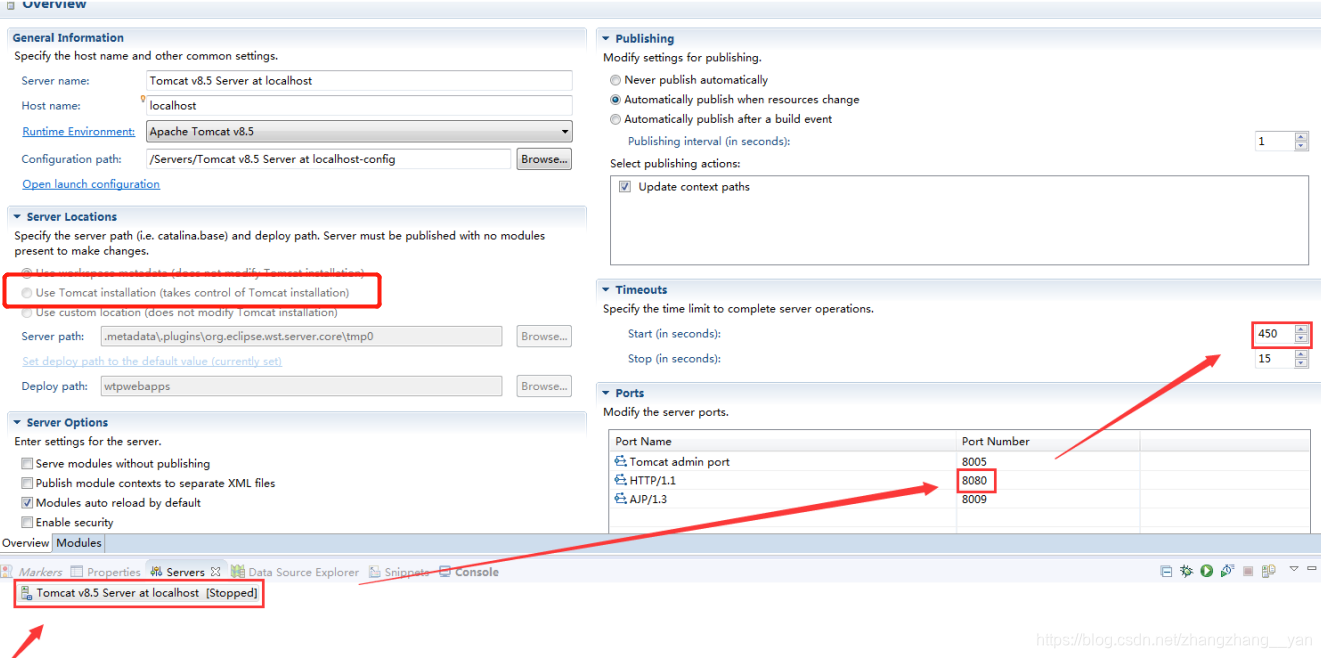Select Use custom location option
The height and width of the screenshot is (658, 1321).
point(27,312)
